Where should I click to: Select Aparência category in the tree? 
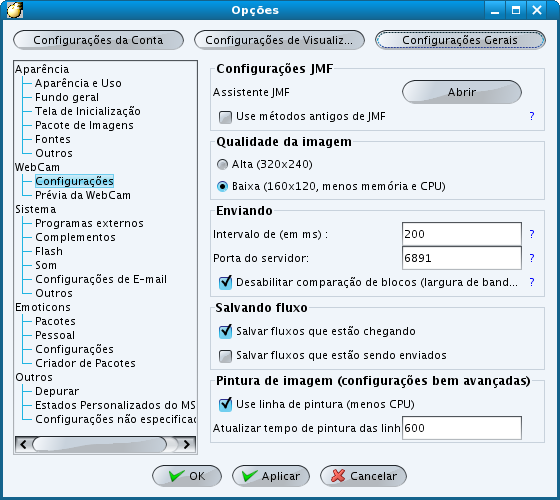(x=42, y=69)
